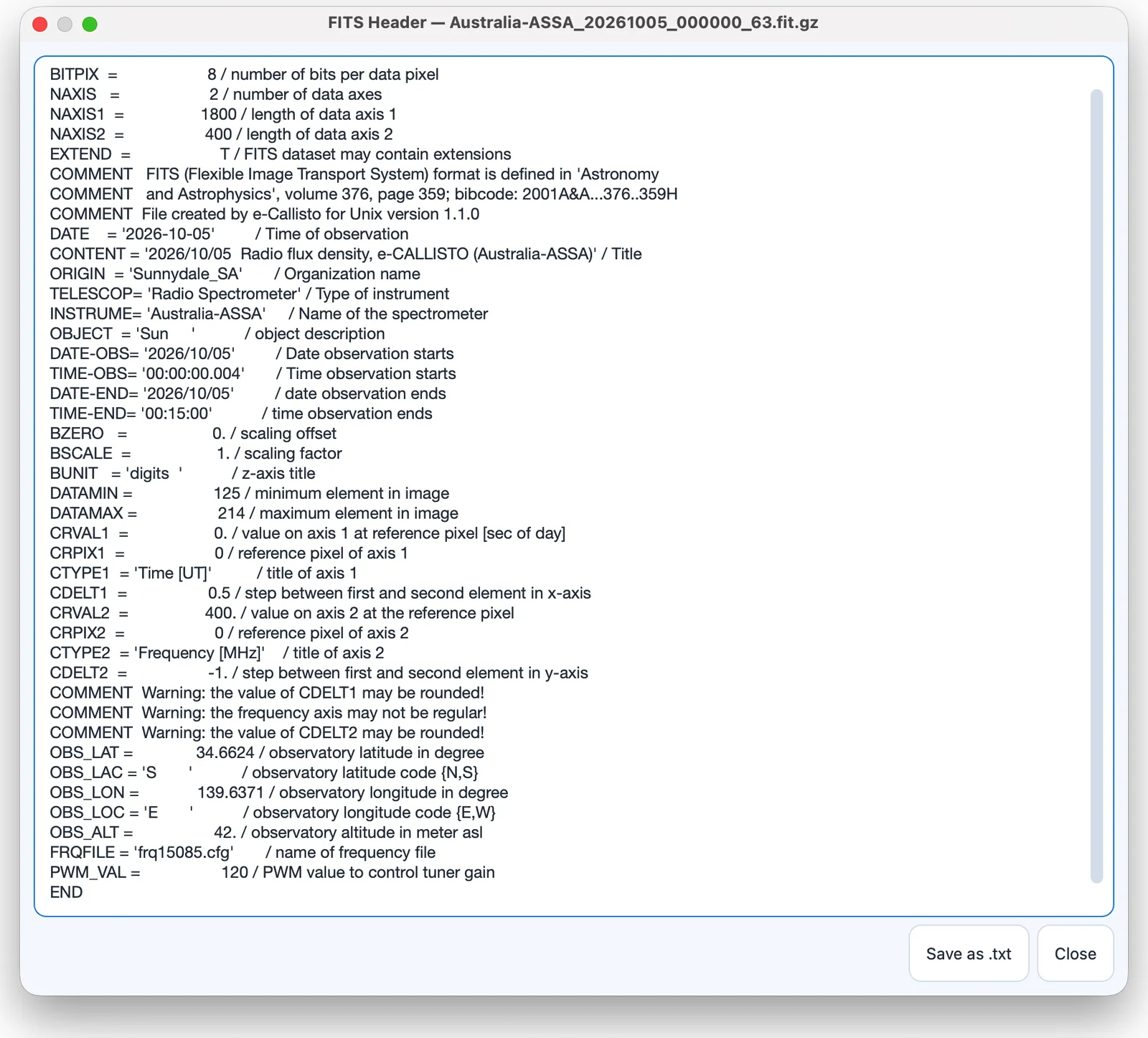Click the PWM_VAL = 120 line
This screenshot has width=1148, height=1038.
pos(272,873)
